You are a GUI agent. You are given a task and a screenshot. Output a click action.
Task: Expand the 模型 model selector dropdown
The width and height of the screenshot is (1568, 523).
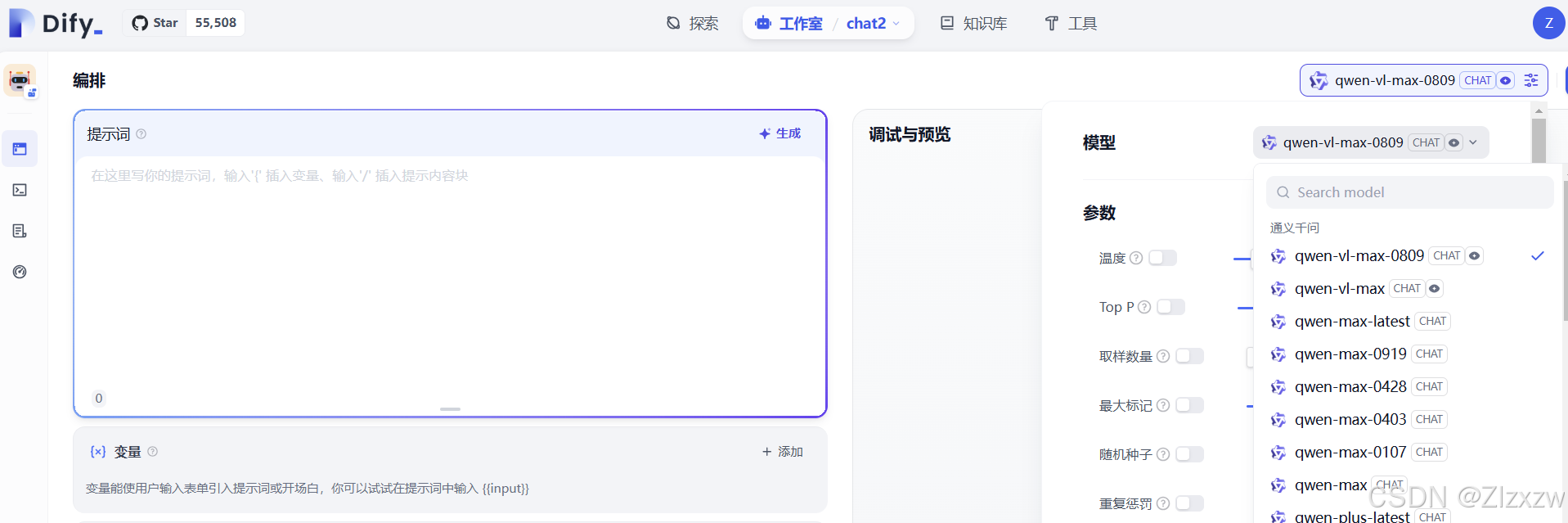1371,142
